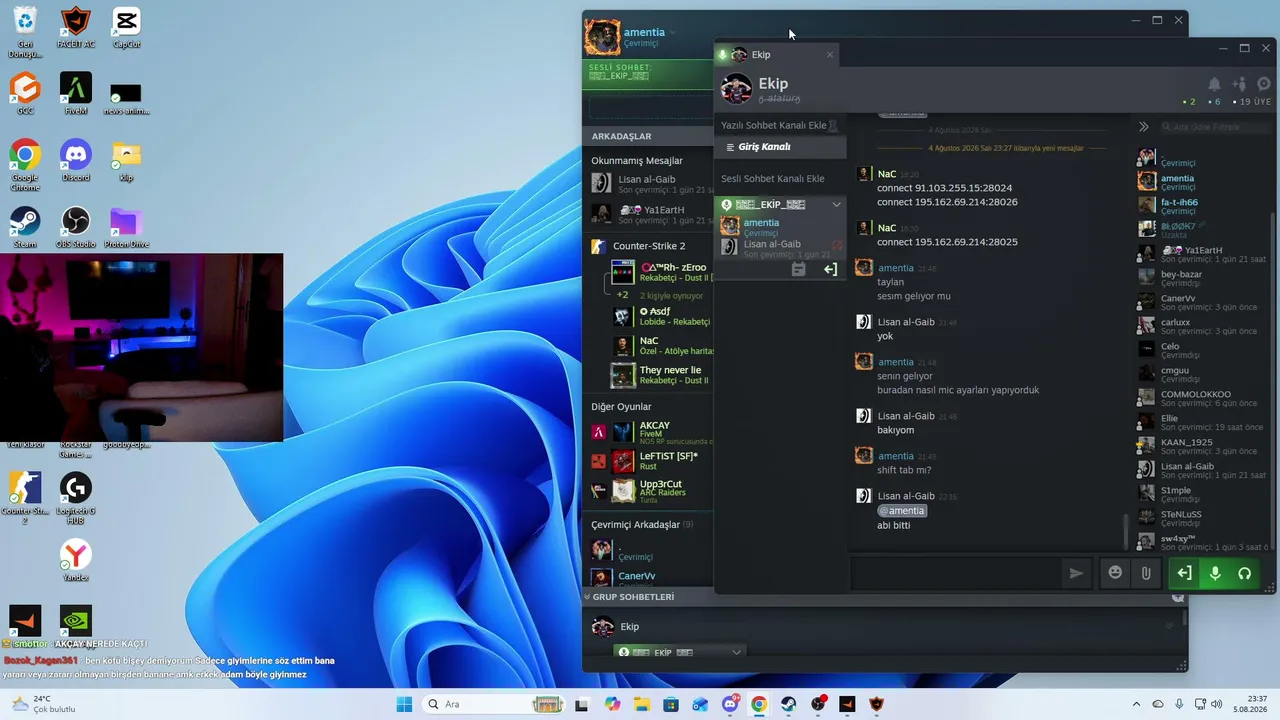
Task: Attach a file with the paperclip icon
Action: 1146,573
